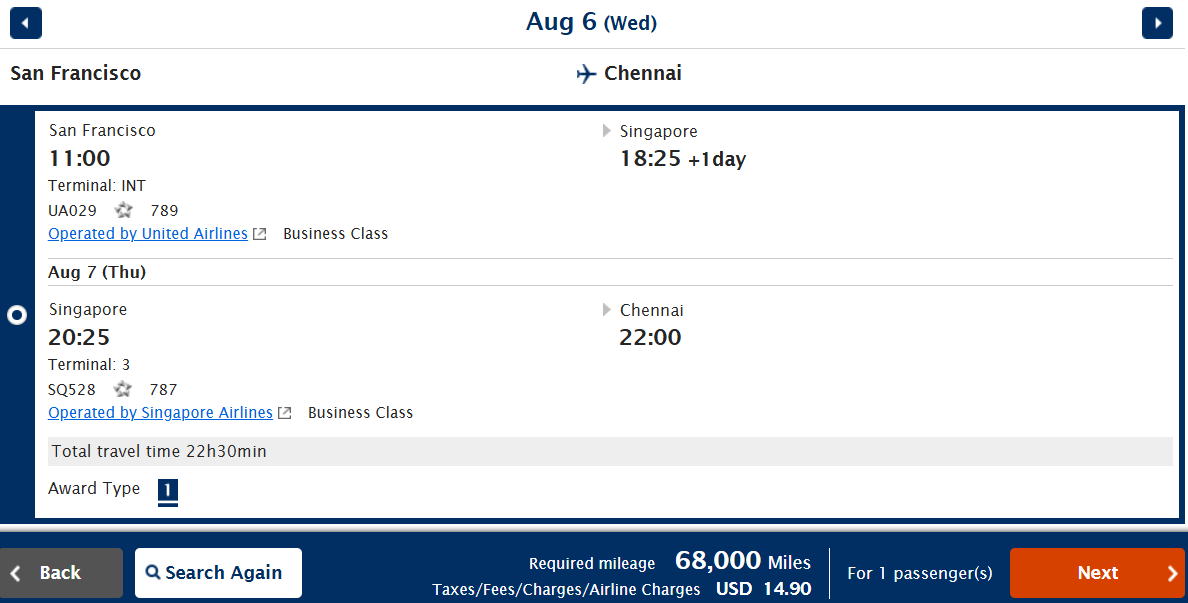Click Total travel time 22h30min bar
This screenshot has height=603, width=1188.
pos(610,451)
